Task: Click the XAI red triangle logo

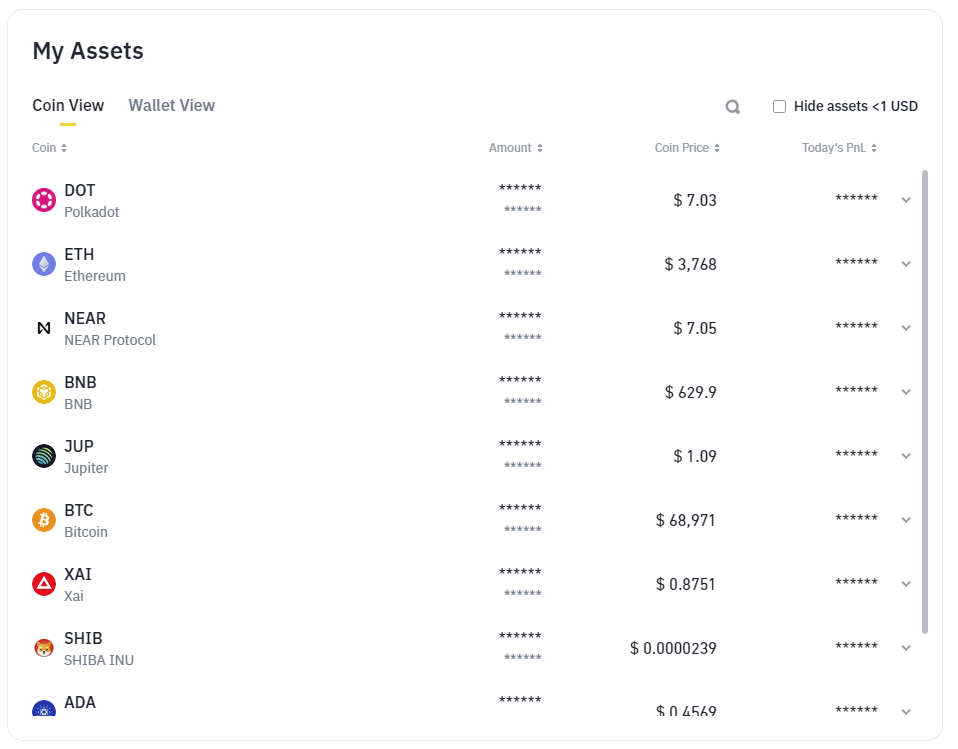Action: (44, 584)
